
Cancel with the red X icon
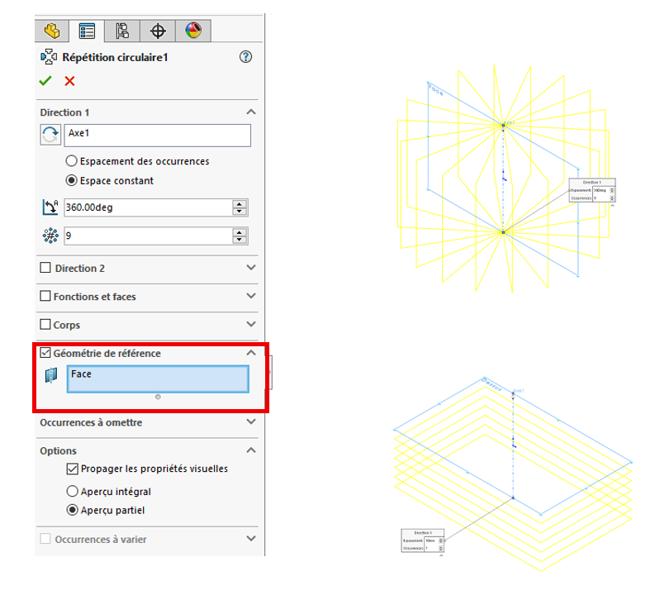[69, 81]
